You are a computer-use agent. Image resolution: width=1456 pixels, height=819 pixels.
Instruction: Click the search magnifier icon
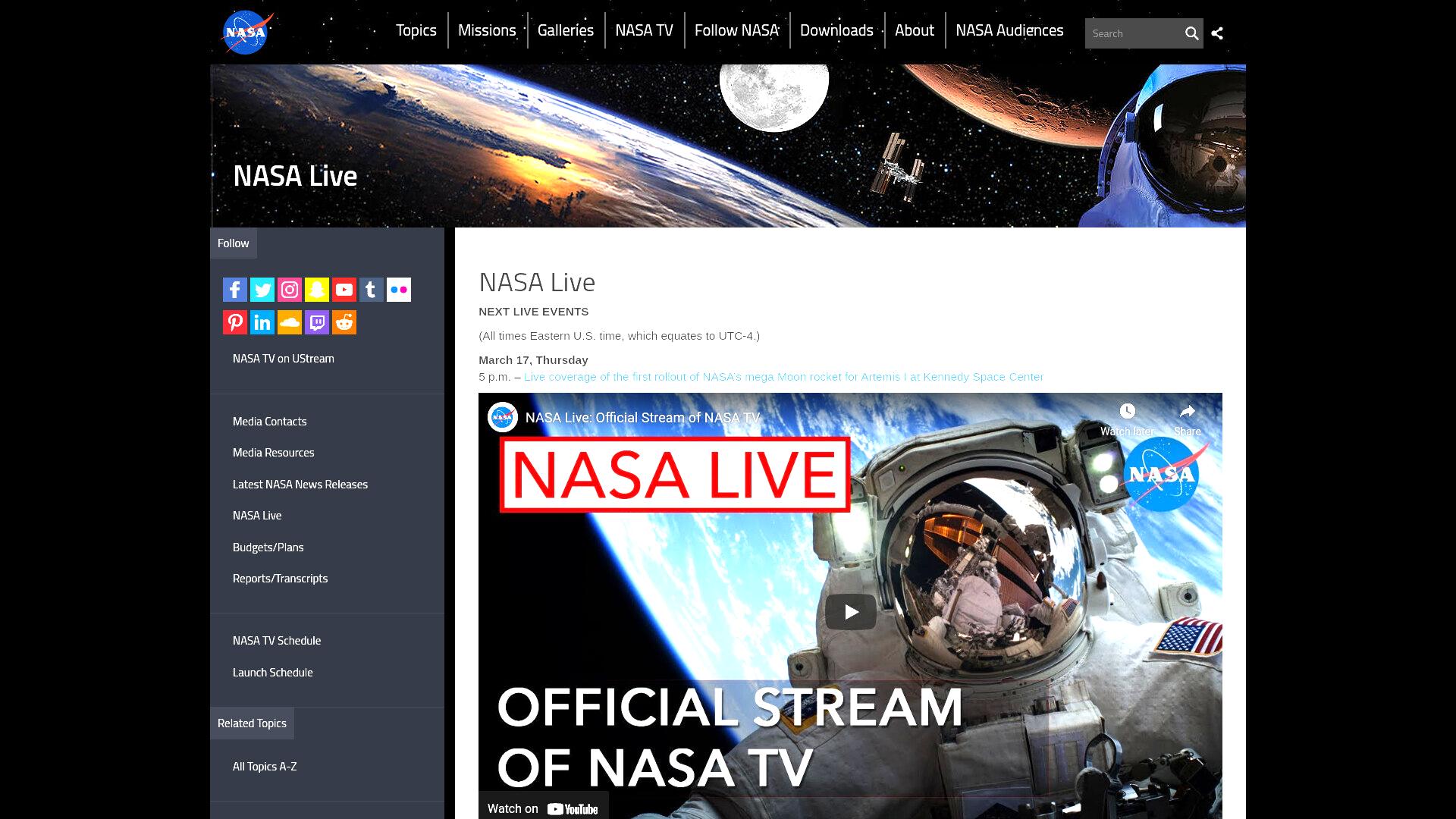click(1191, 33)
